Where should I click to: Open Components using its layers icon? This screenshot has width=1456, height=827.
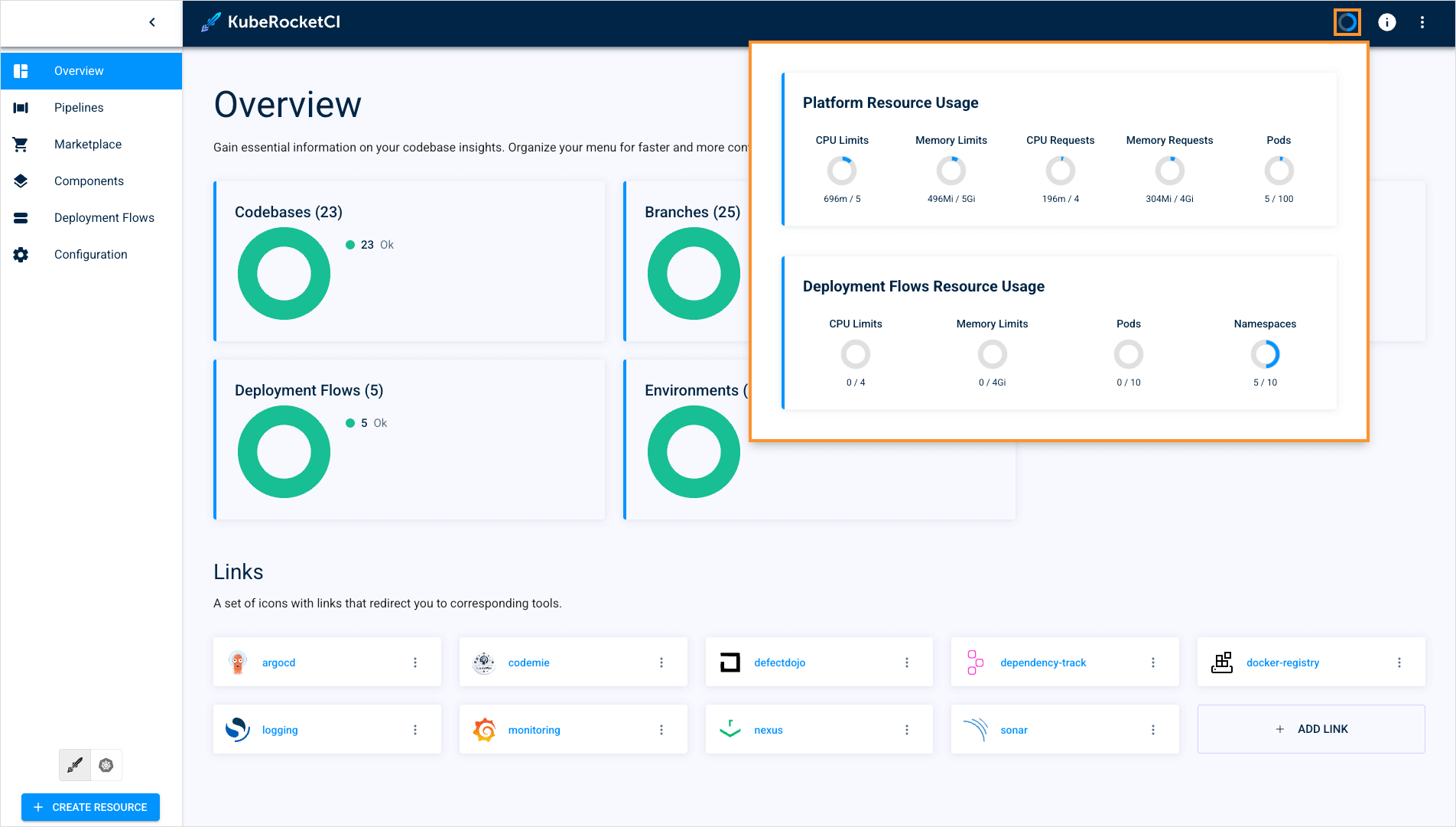tap(21, 181)
